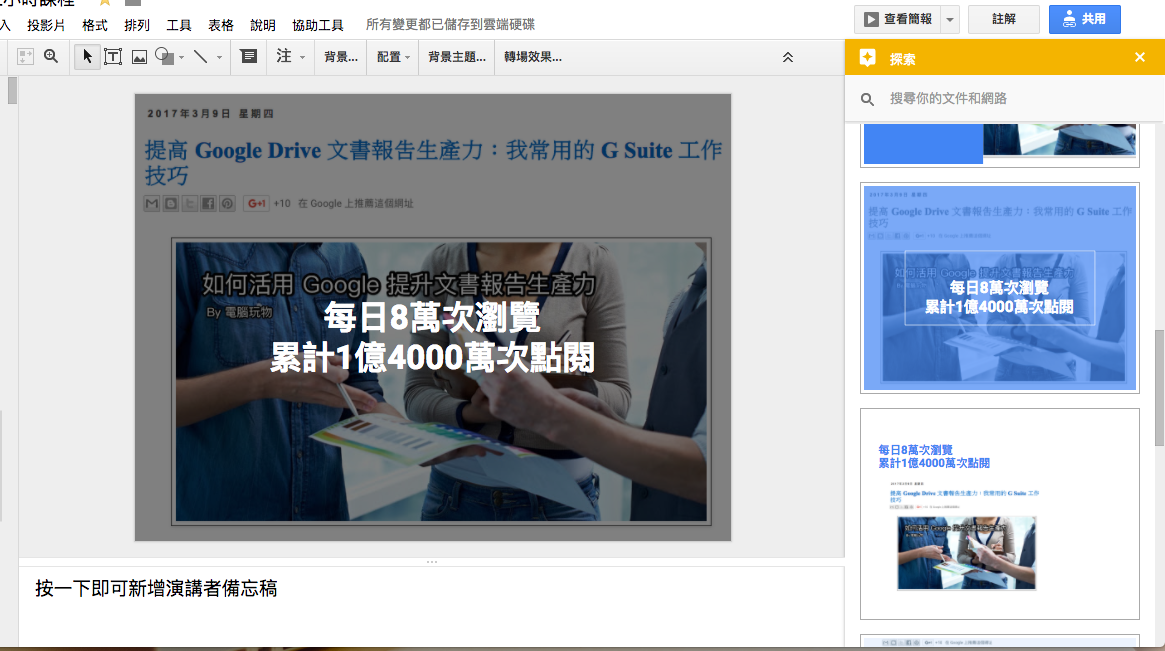This screenshot has height=651, width=1165.
Task: Click the Explore panel star icon
Action: coord(867,58)
